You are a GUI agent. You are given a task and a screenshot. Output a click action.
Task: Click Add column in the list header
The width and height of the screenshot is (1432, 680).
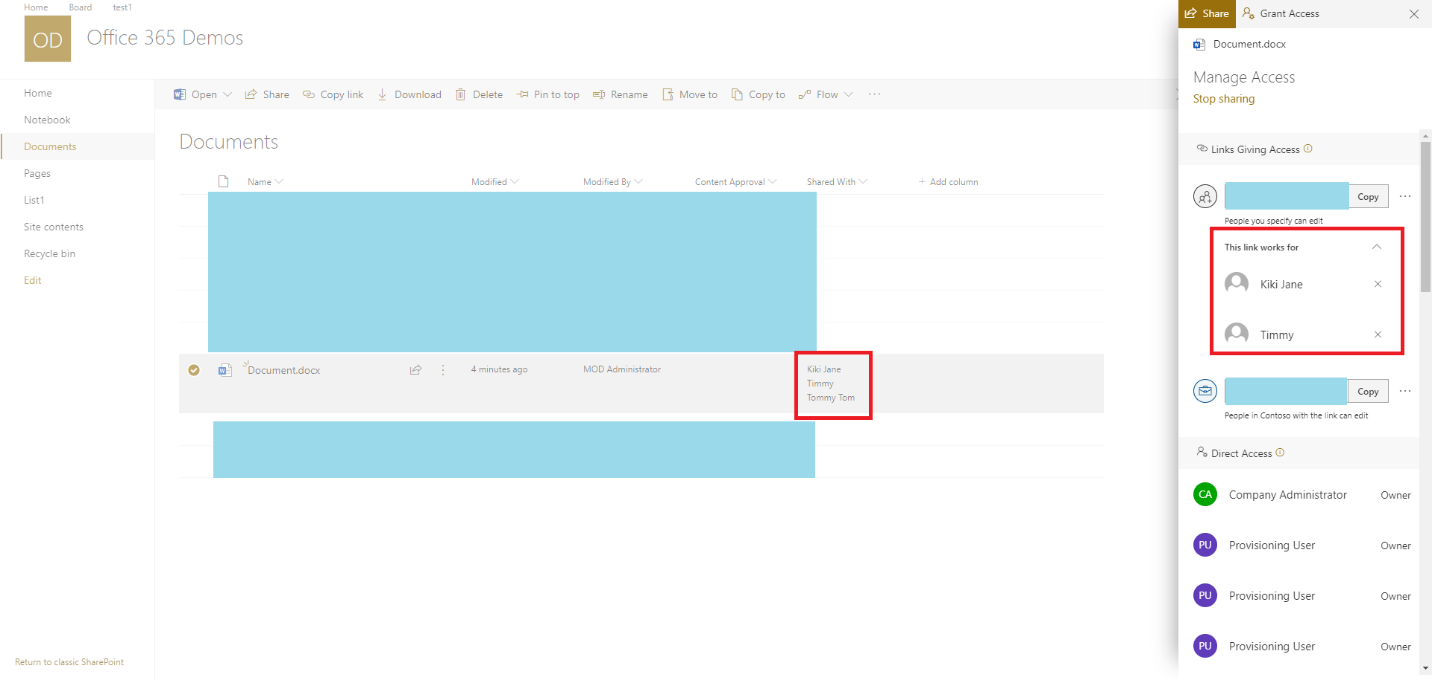(x=948, y=182)
